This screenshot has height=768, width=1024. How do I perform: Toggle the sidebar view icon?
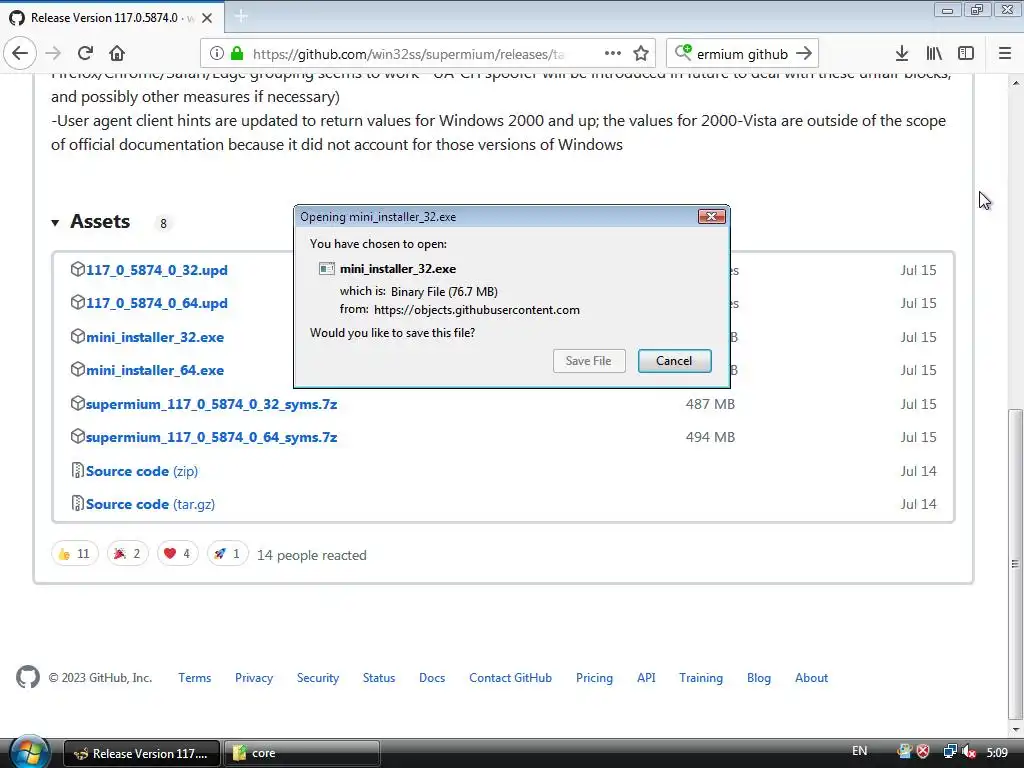pyautogui.click(x=966, y=54)
